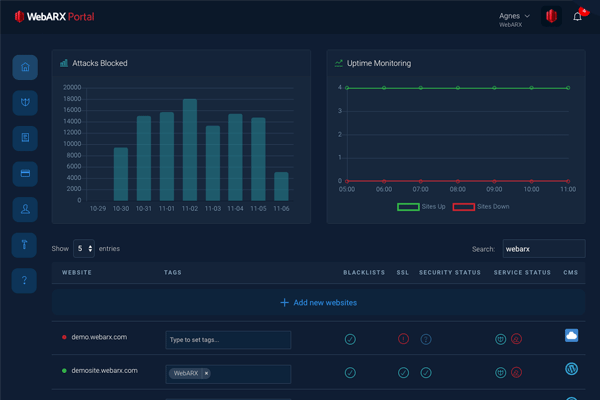Viewport: 600px width, 400px height.
Task: Click the red status dot of demo.webarx.com
Action: [64, 337]
